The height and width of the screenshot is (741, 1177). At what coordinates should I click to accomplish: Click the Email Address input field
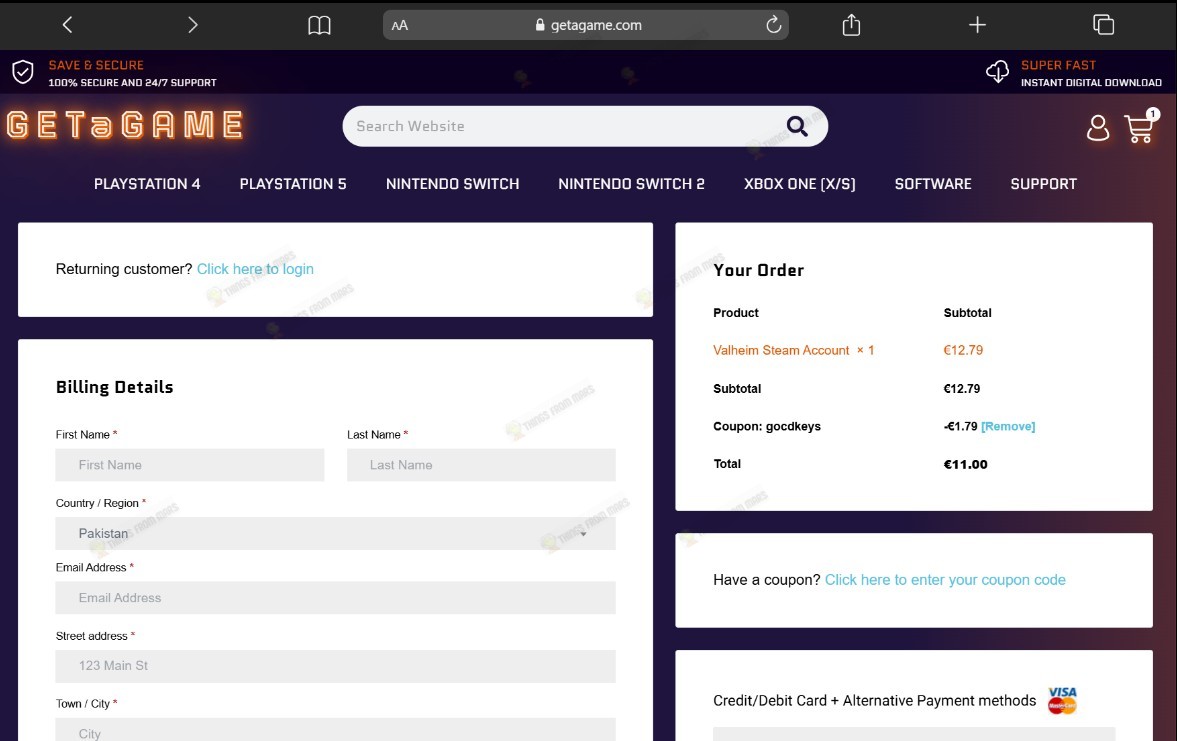pyautogui.click(x=336, y=598)
